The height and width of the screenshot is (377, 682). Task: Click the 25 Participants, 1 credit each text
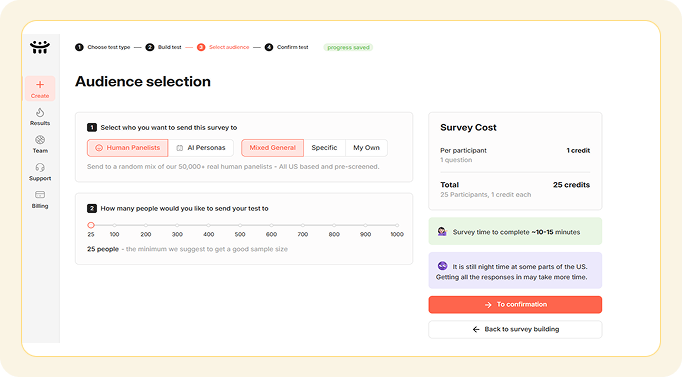pyautogui.click(x=485, y=195)
